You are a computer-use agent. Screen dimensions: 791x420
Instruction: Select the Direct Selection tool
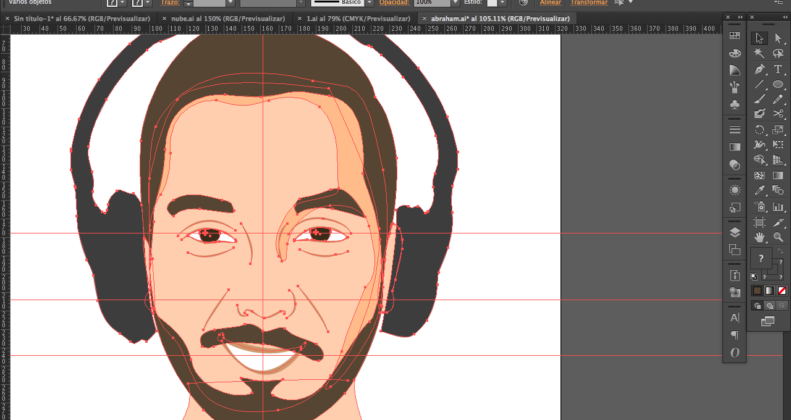click(x=778, y=38)
